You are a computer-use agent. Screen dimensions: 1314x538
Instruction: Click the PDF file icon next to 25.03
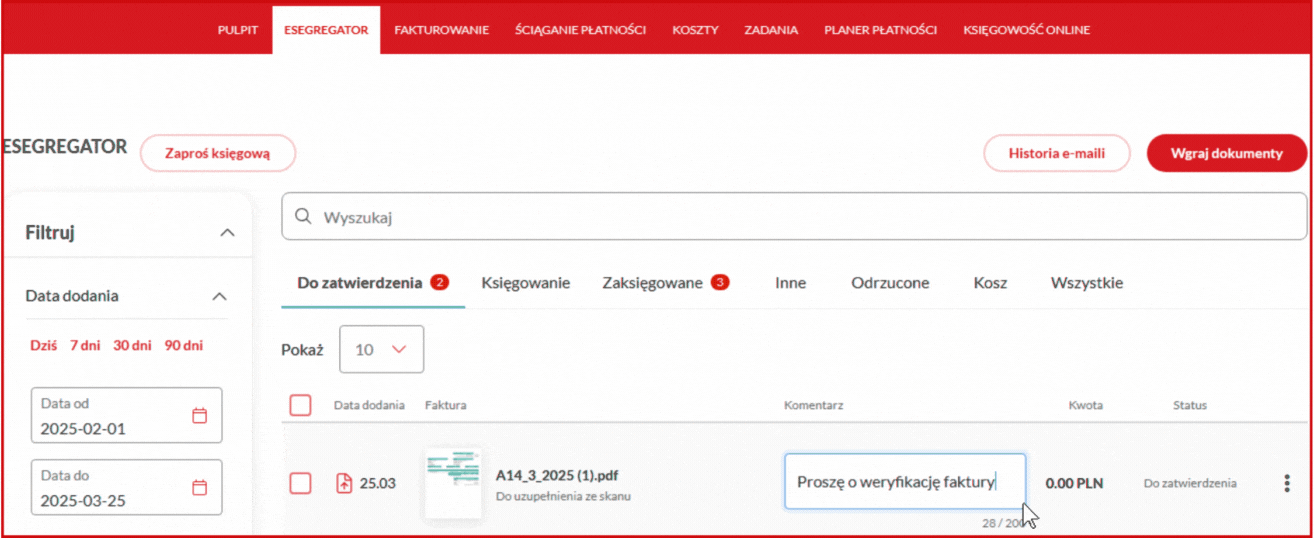click(344, 484)
